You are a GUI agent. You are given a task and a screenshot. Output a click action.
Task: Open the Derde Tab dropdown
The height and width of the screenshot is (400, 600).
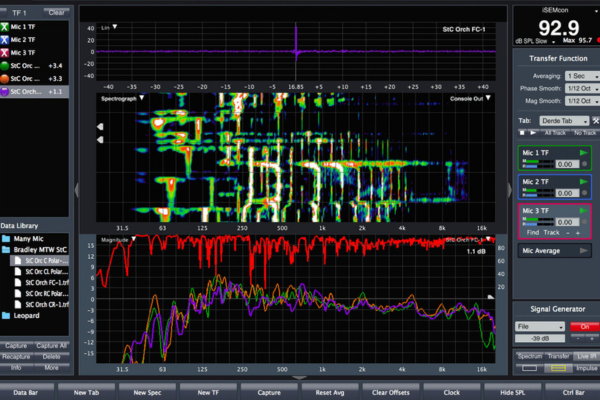[x=564, y=121]
